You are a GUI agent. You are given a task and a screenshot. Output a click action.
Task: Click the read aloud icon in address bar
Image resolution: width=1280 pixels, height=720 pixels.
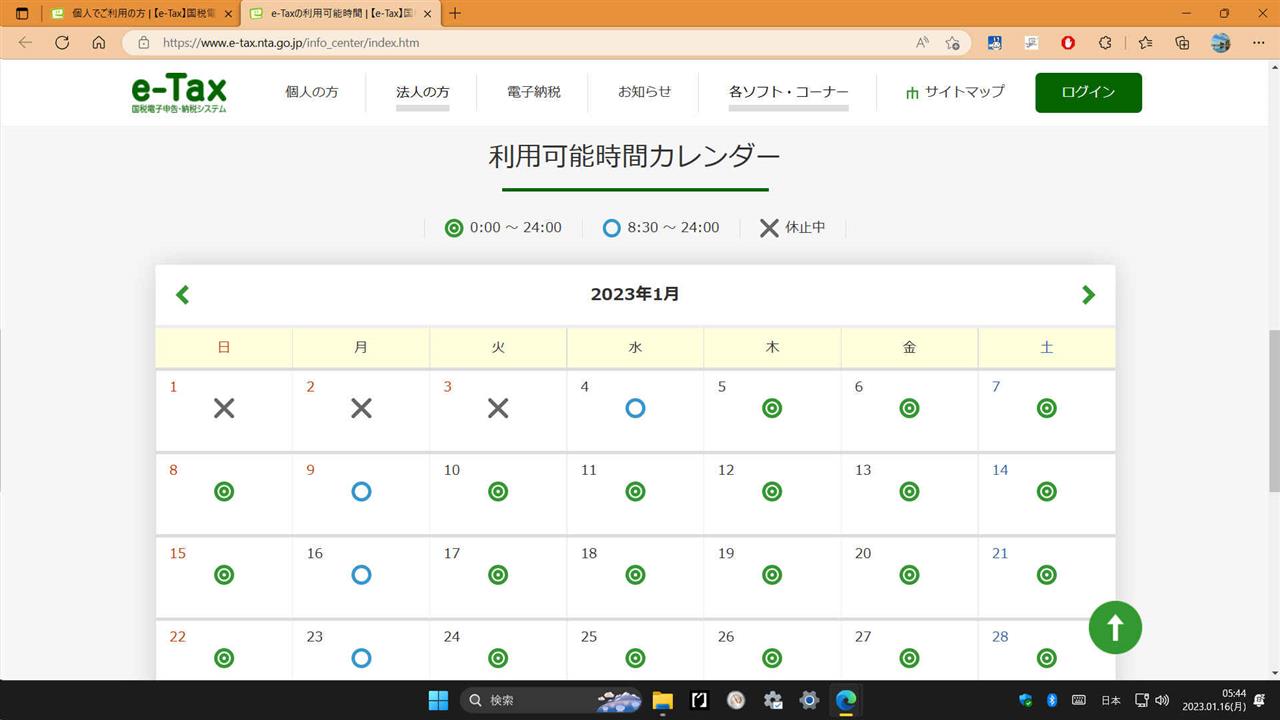pos(922,43)
